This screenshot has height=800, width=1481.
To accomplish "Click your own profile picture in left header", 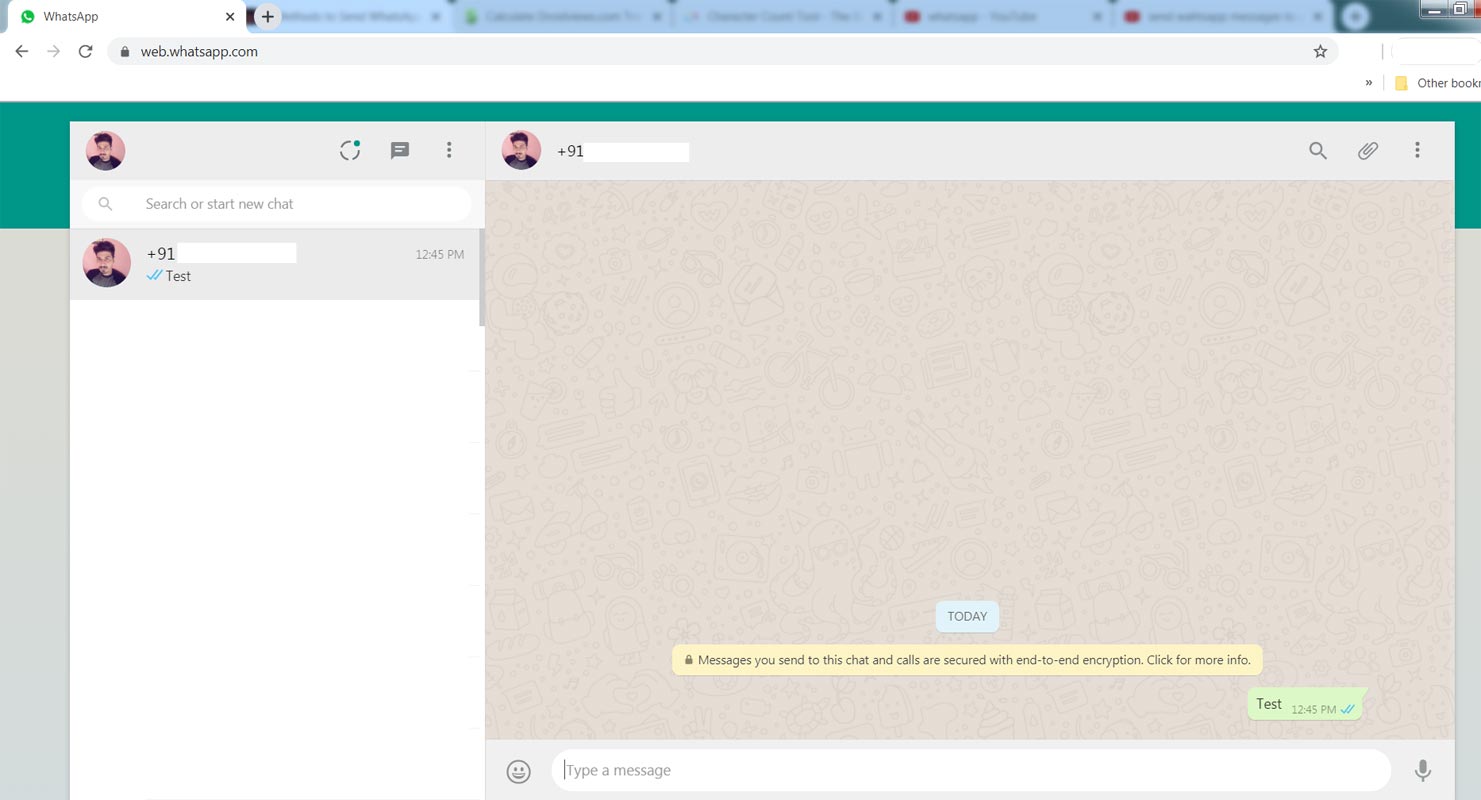I will (x=105, y=150).
